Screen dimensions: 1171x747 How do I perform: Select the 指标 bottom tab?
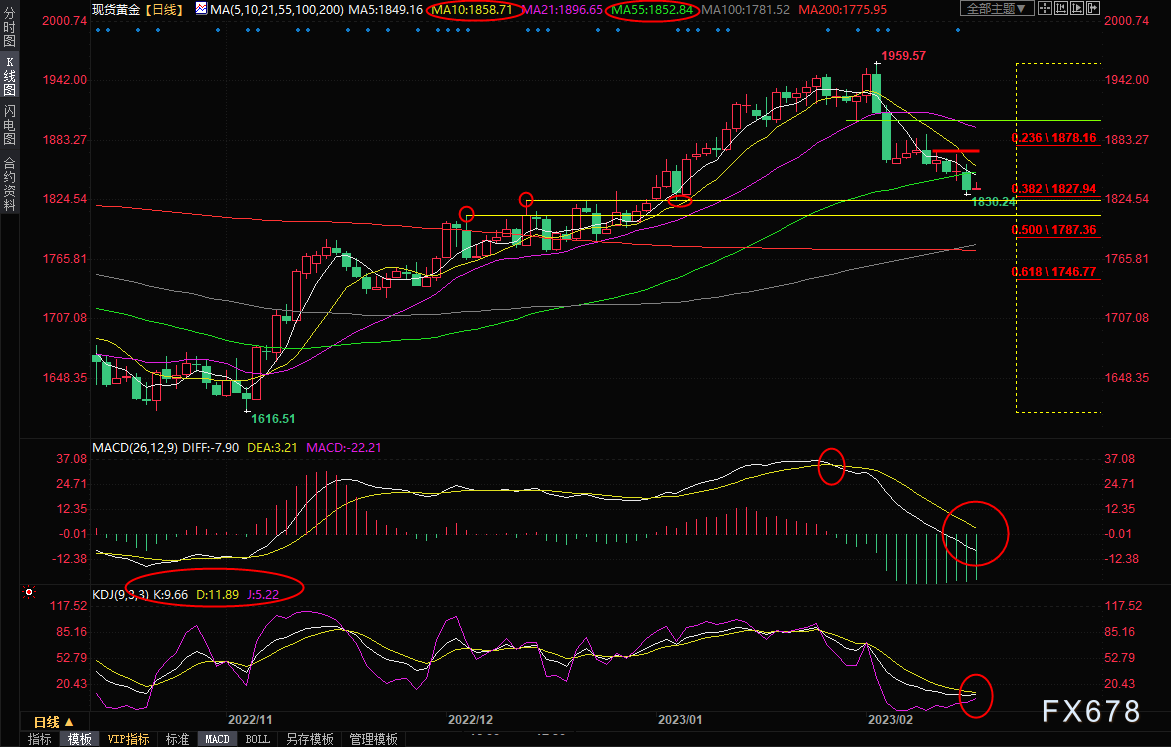pyautogui.click(x=40, y=739)
